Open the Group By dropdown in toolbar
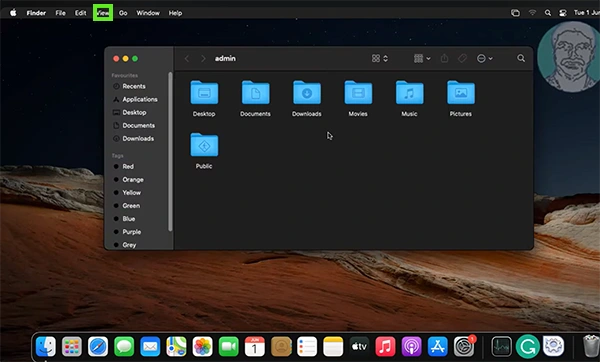 coord(422,58)
